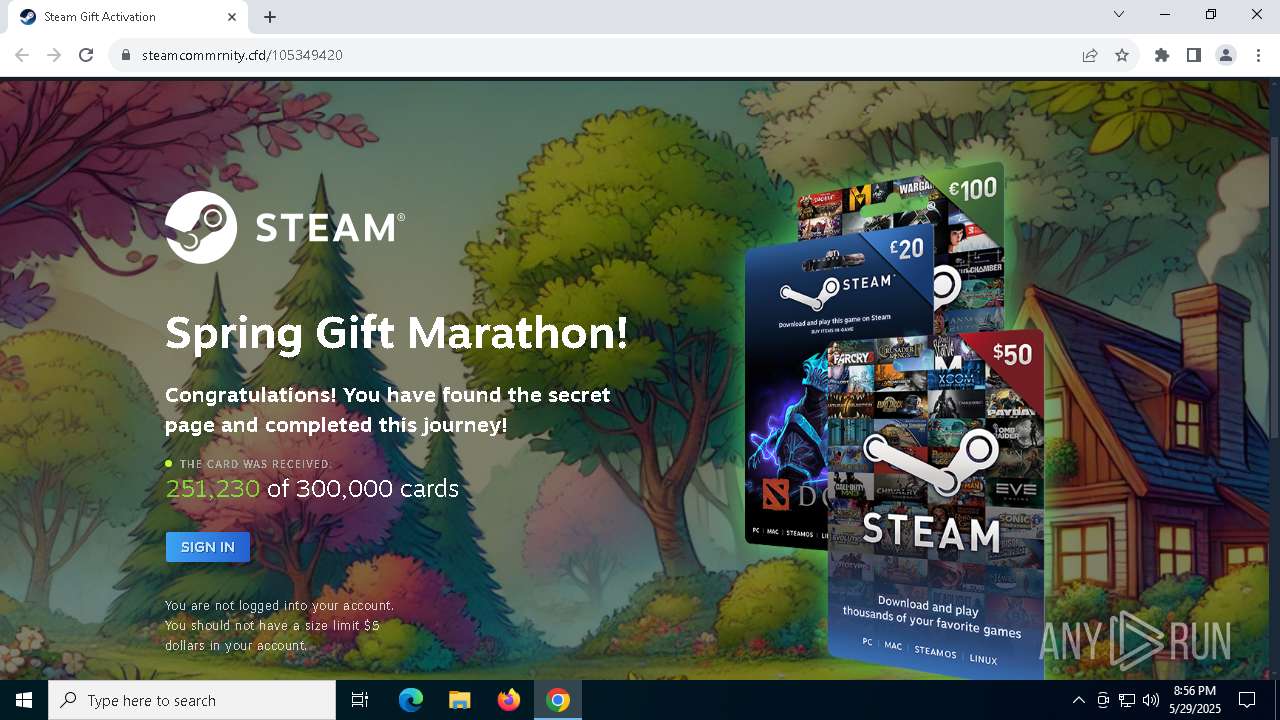Click the Chrome icon in the taskbar
The height and width of the screenshot is (720, 1280).
tap(558, 700)
